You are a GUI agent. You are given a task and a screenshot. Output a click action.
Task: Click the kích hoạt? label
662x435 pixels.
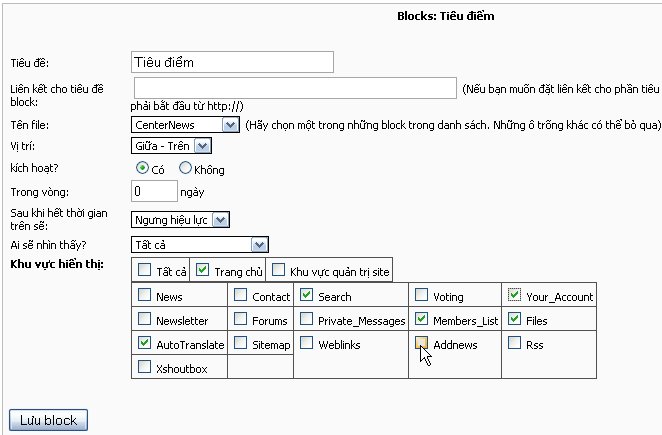pyautogui.click(x=34, y=168)
